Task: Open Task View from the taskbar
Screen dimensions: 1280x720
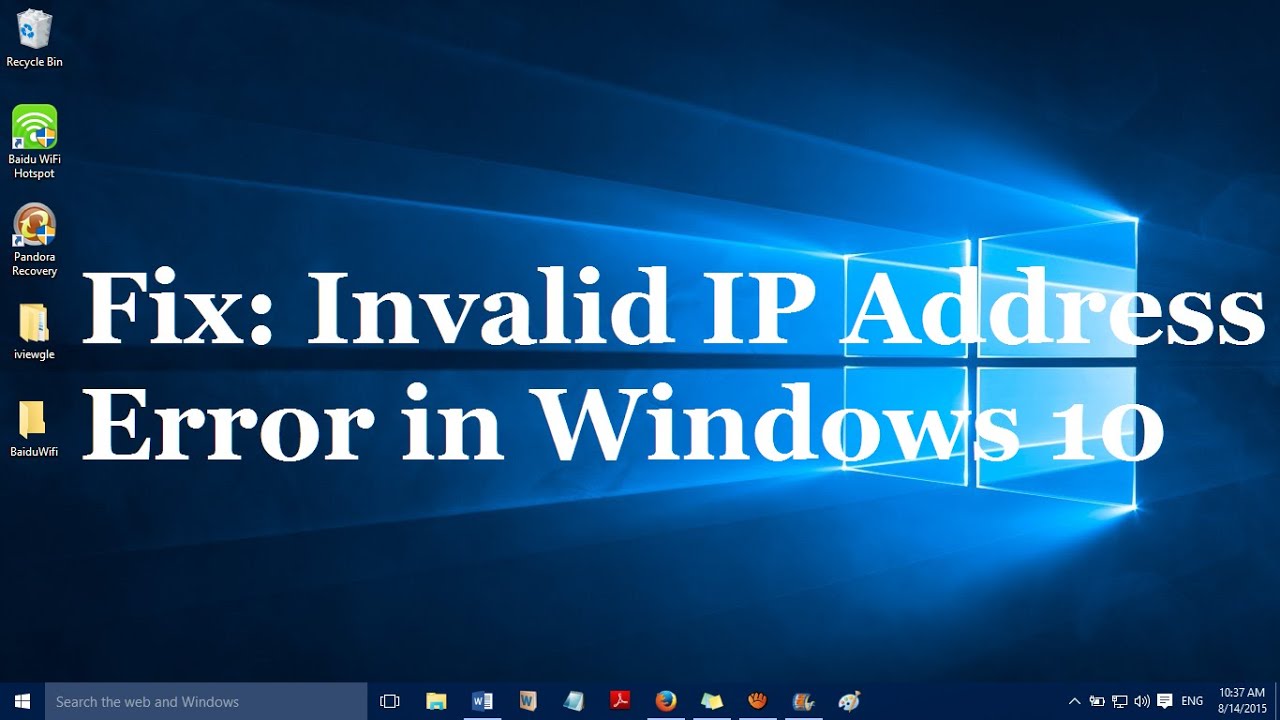Action: click(x=390, y=701)
